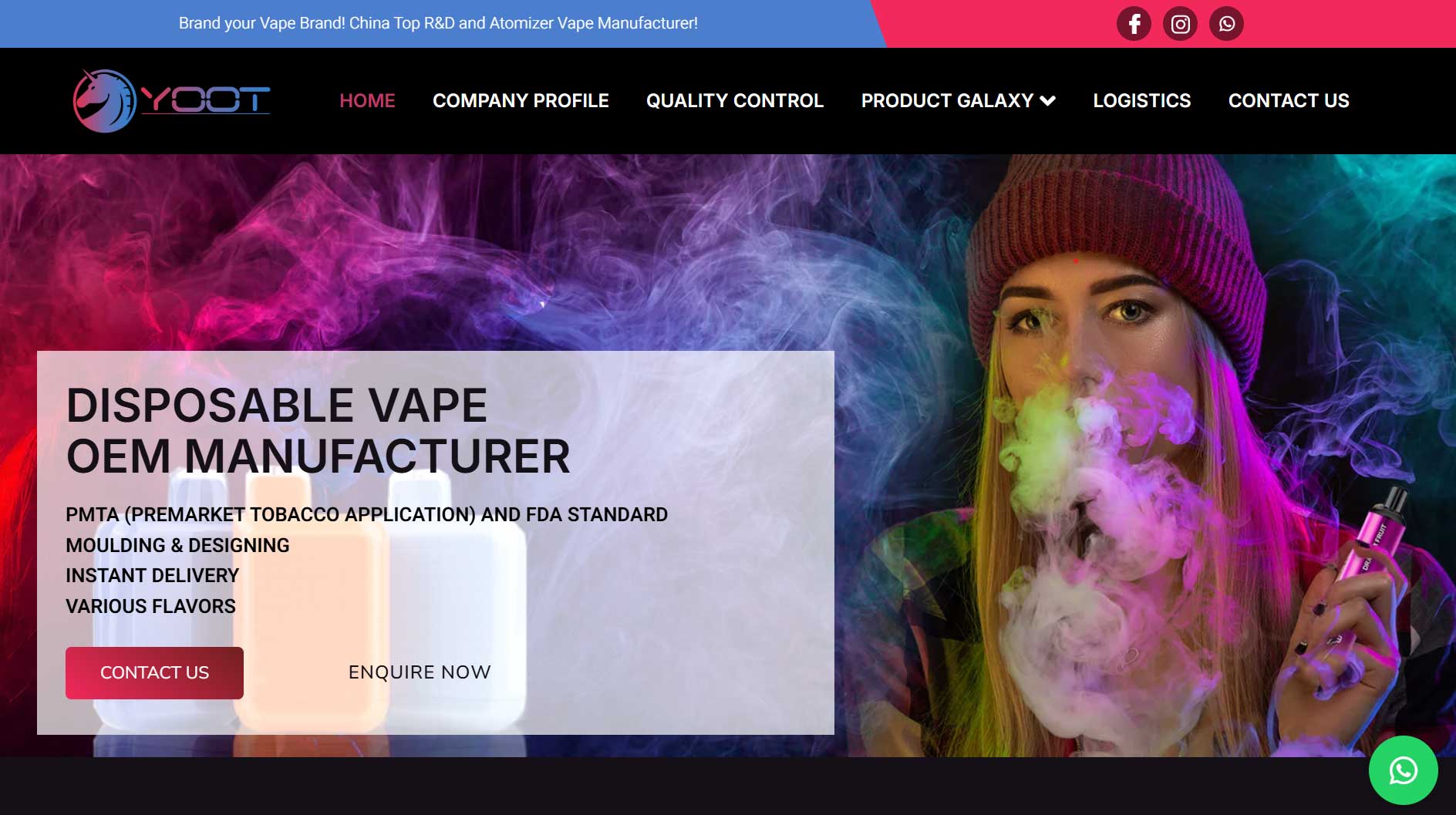Click the Enquire Now link
The width and height of the screenshot is (1456, 815).
(420, 672)
